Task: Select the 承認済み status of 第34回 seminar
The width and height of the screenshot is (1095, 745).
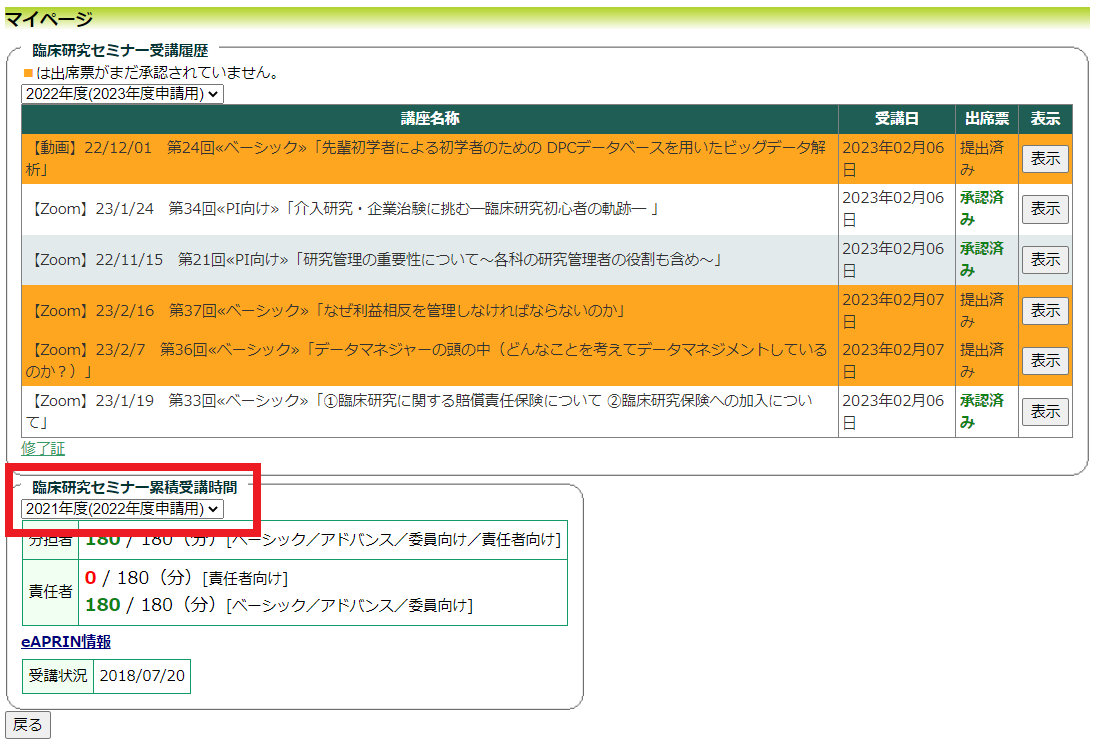Action: [981, 208]
